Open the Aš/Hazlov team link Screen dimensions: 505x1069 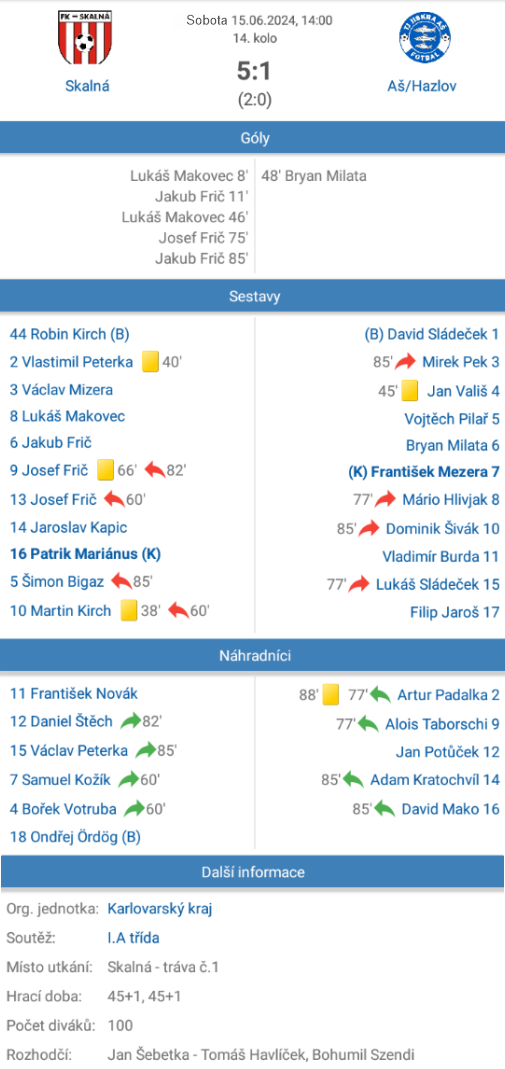[425, 86]
